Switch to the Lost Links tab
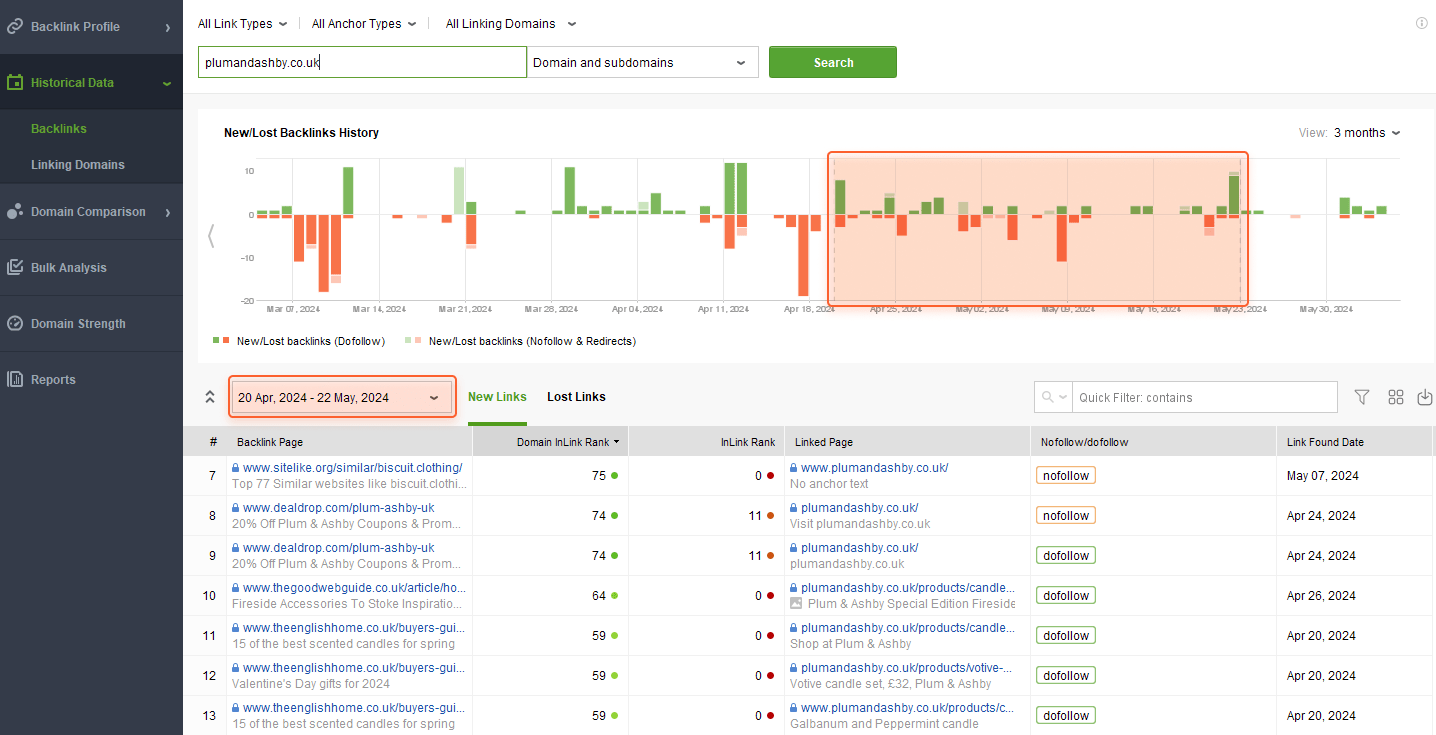Screen dimensions: 1436x735 pyautogui.click(x=576, y=397)
